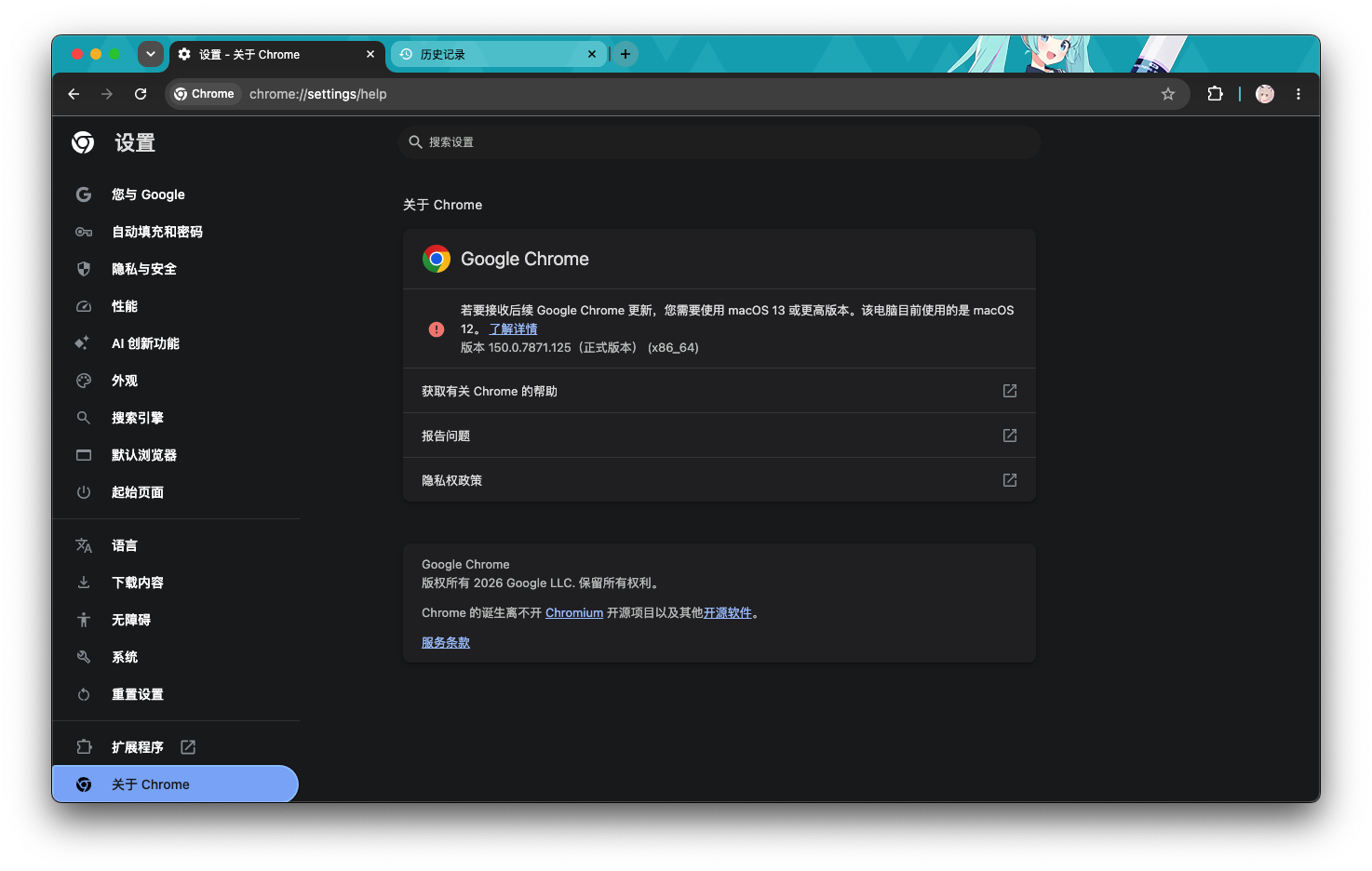Select 外观 in the sidebar
Viewport: 1372px width, 871px height.
click(x=176, y=381)
